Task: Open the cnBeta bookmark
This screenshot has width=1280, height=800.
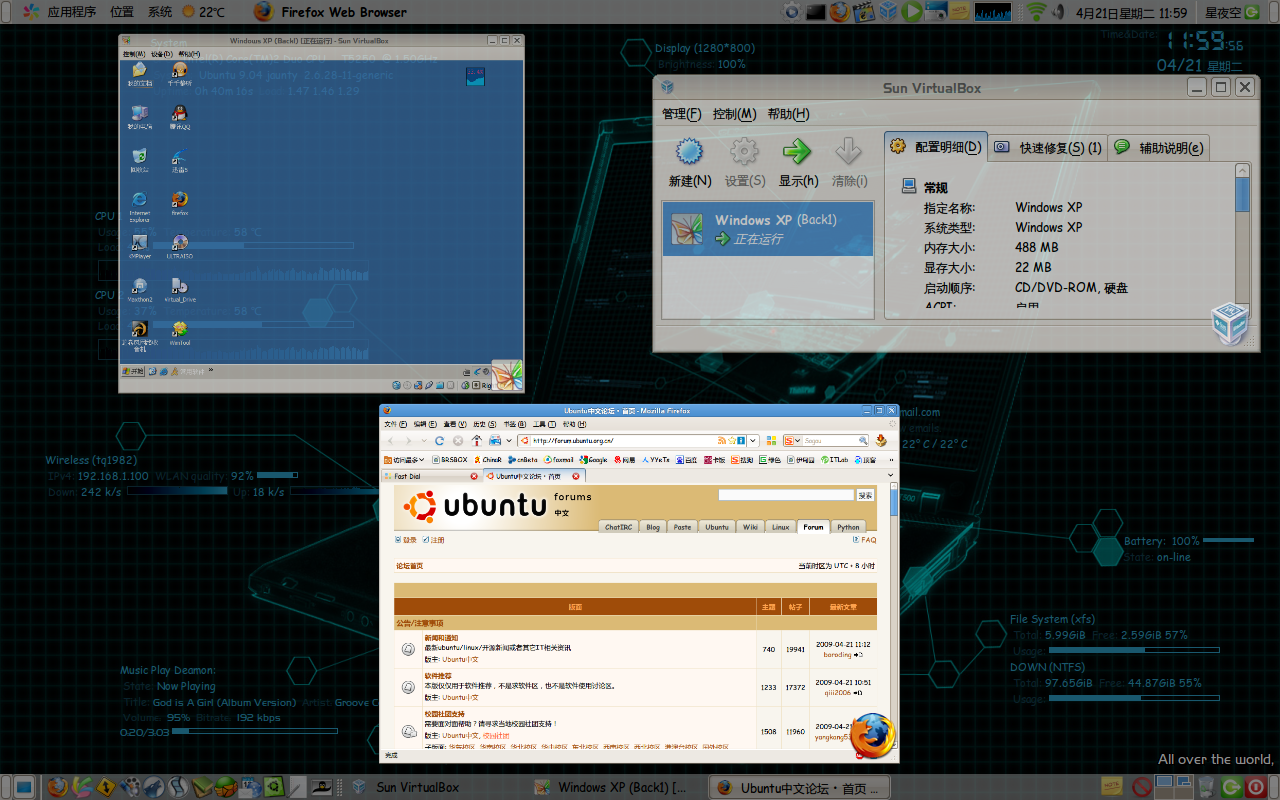Action: pos(522,460)
